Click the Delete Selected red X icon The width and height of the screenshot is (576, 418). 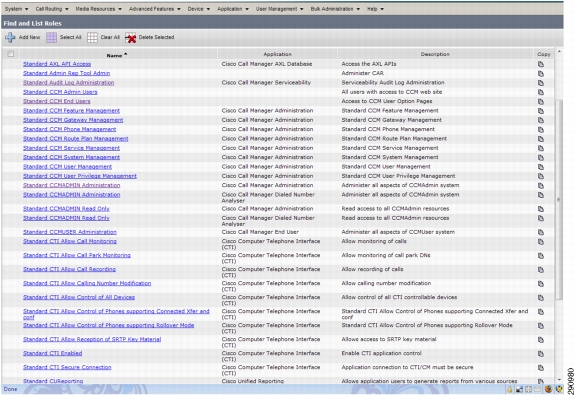point(130,37)
